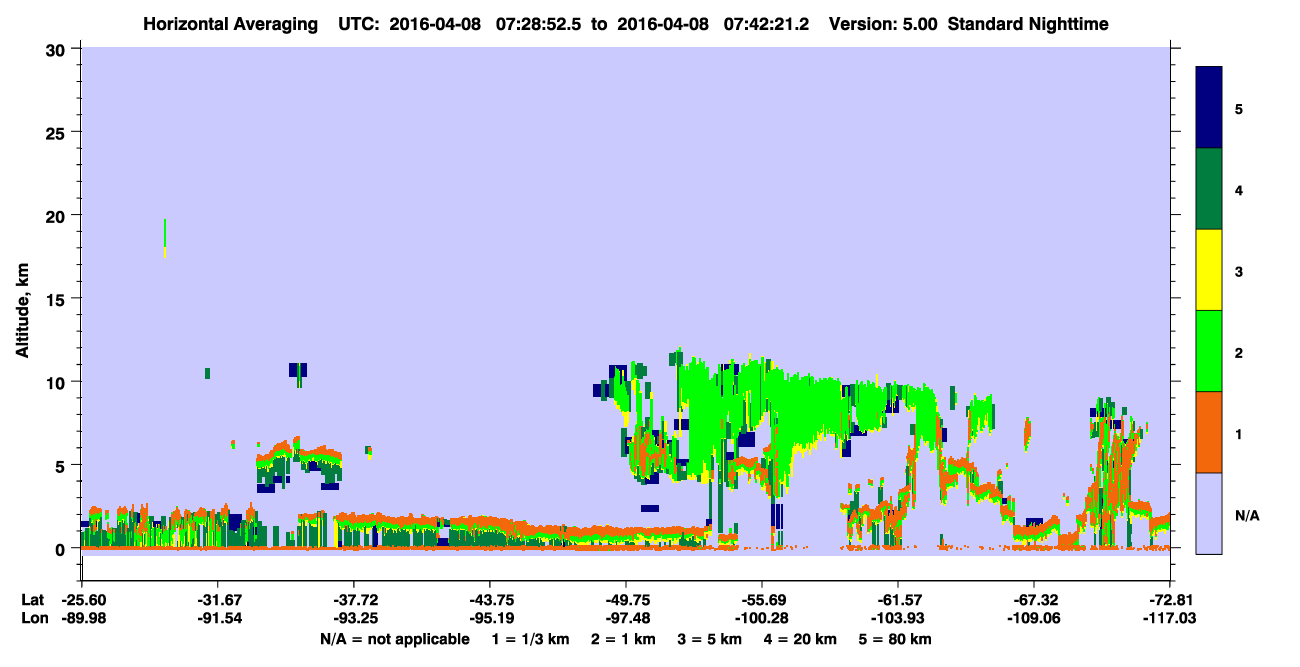Click the yellow colorbar segment labeled 3
1300x667 pixels.
point(1209,270)
